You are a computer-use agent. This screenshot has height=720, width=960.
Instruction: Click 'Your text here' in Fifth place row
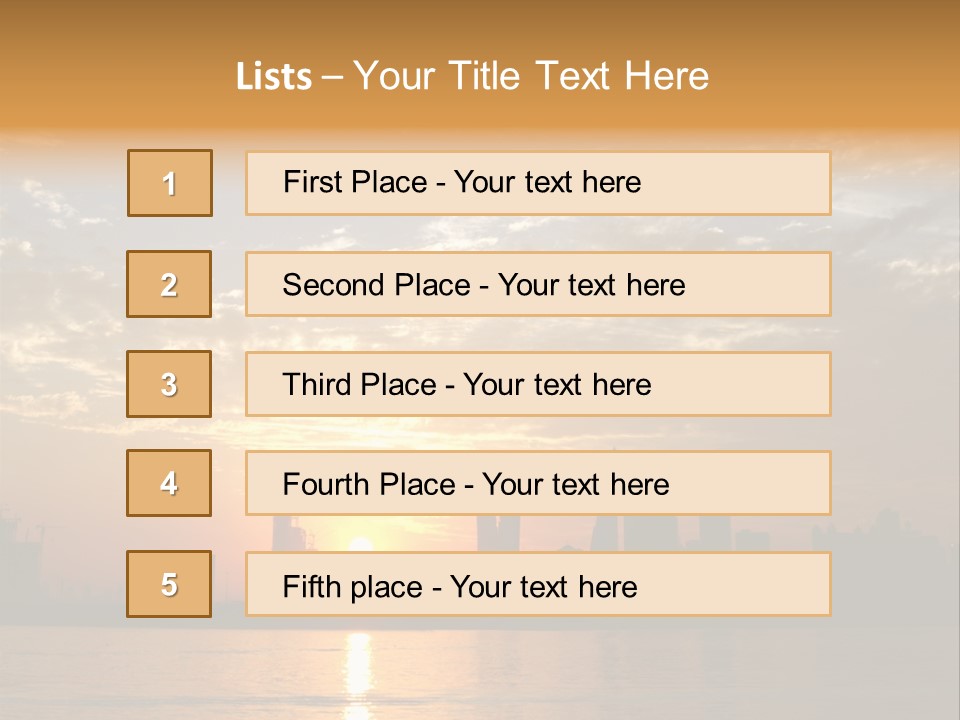coord(543,586)
